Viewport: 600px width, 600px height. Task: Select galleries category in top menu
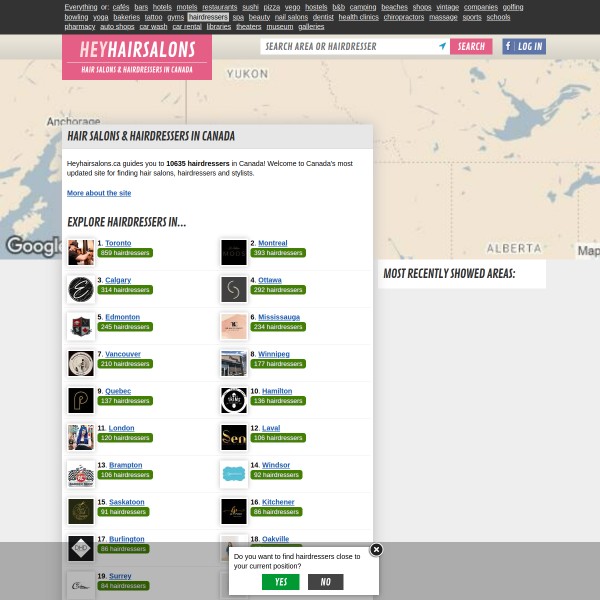coord(311,27)
